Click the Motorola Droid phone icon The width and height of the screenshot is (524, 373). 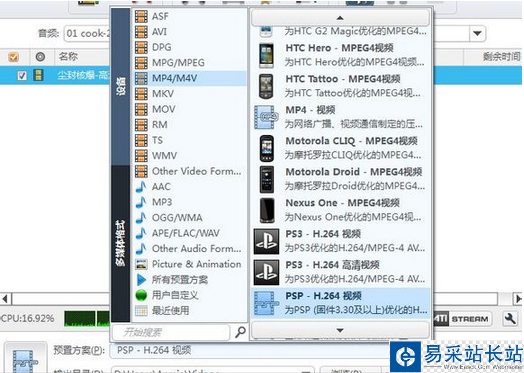pos(267,179)
